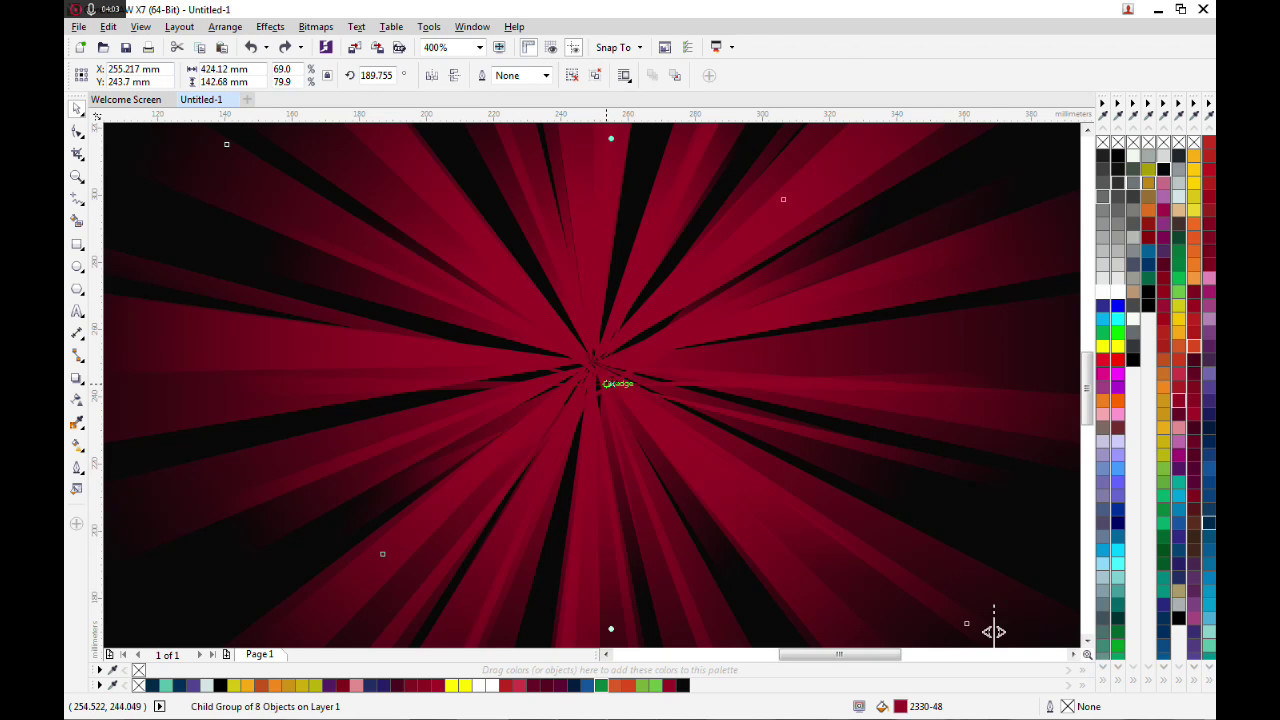Click the horizontal scrollbar thumb

point(839,654)
